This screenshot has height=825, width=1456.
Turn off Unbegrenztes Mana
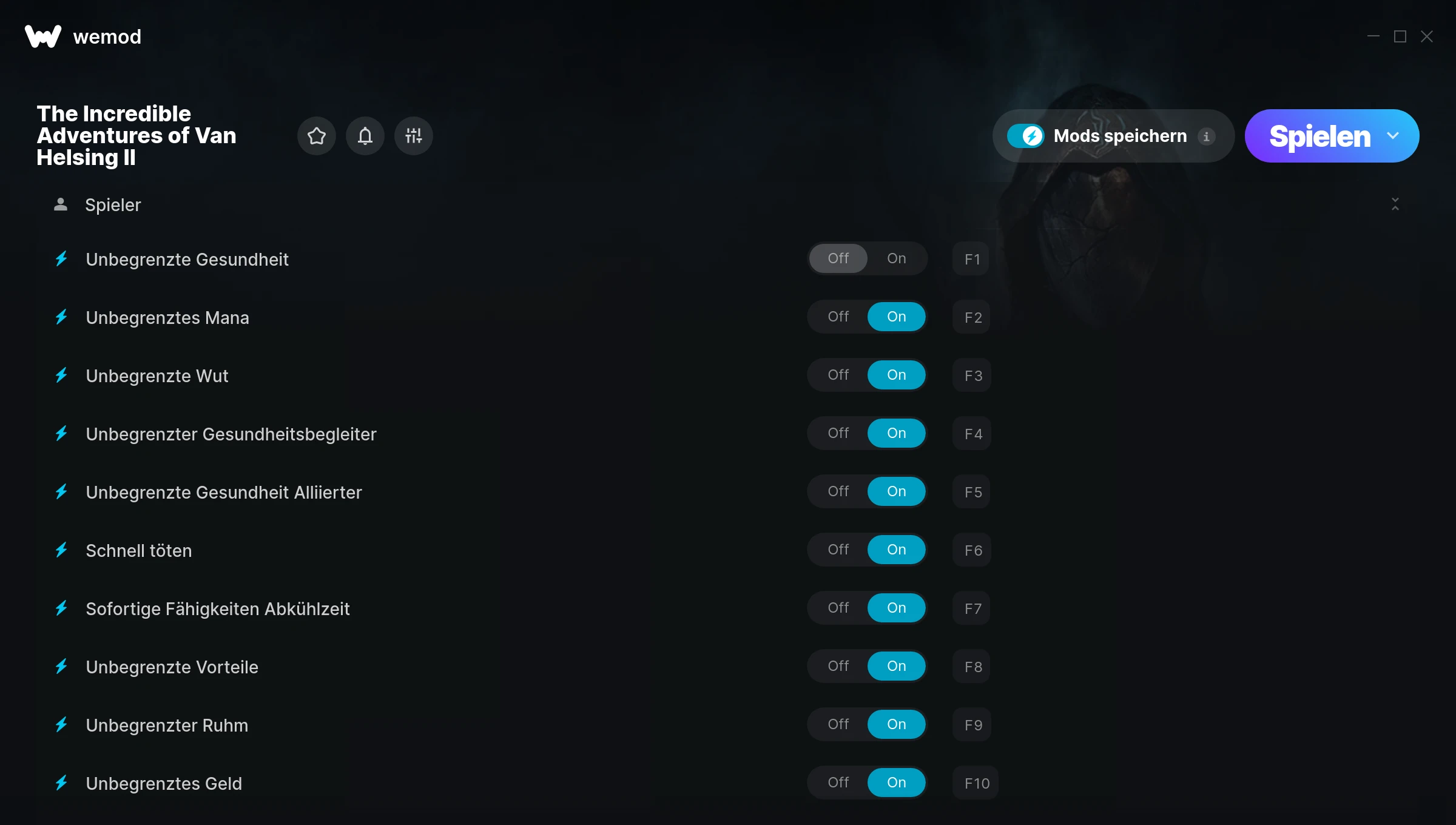pos(838,317)
